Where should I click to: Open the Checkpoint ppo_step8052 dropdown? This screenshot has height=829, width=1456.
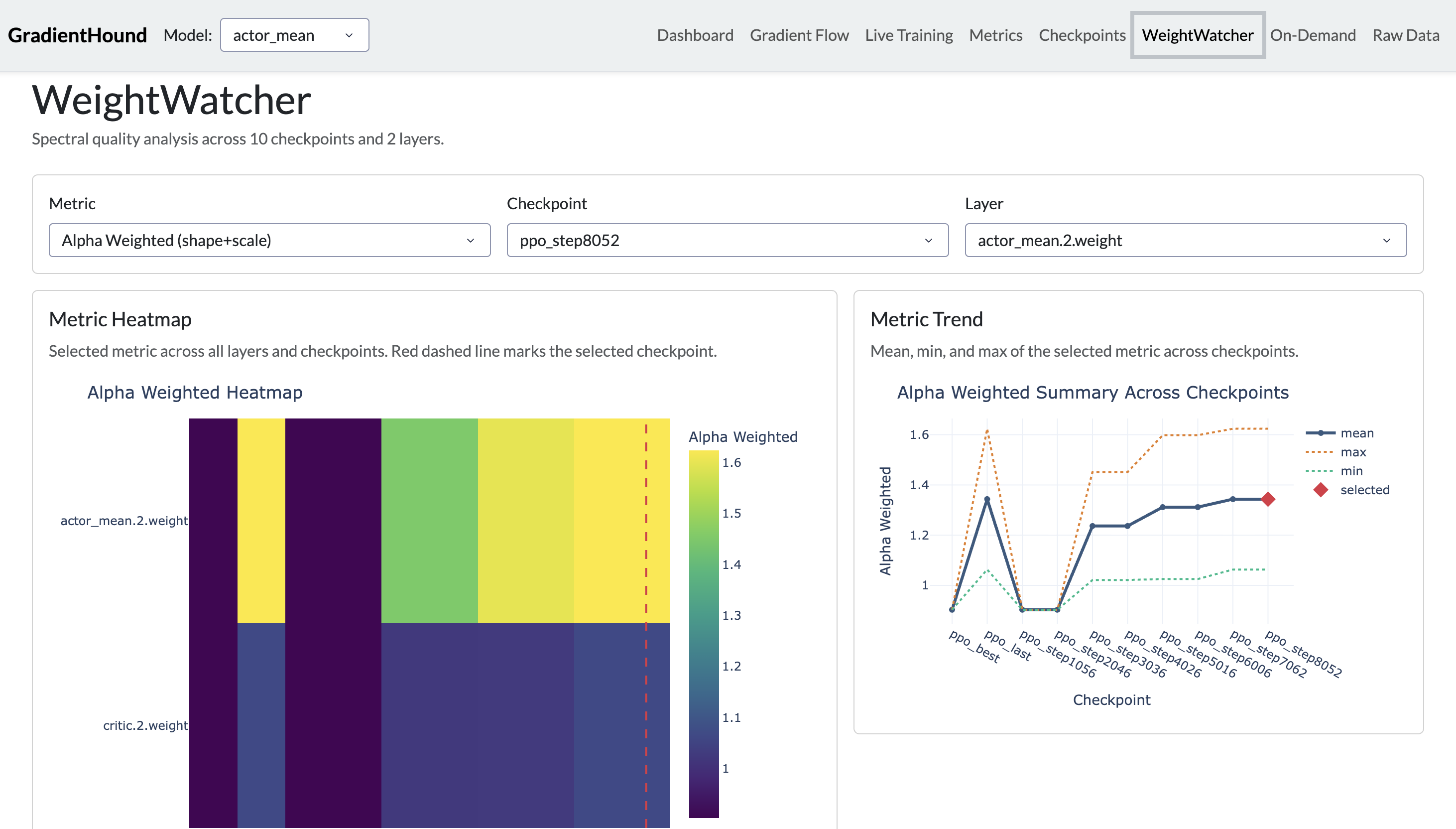point(727,240)
